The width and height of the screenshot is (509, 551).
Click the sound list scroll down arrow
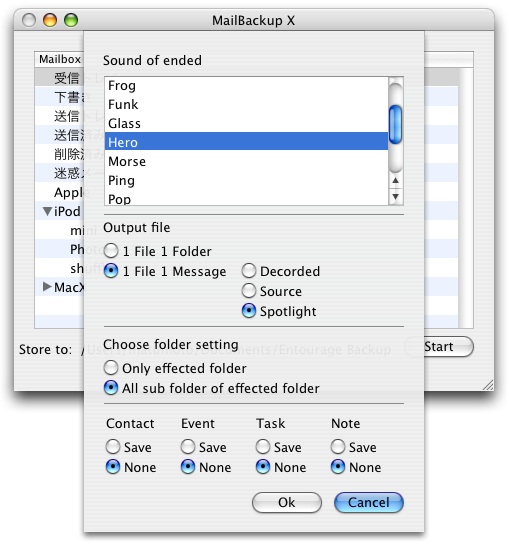coord(395,196)
